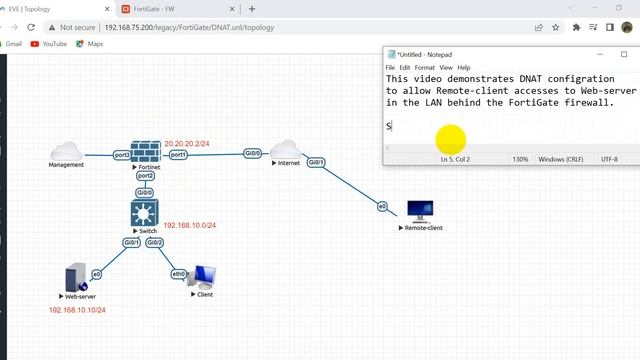Click the Web-server name label

coord(80,297)
